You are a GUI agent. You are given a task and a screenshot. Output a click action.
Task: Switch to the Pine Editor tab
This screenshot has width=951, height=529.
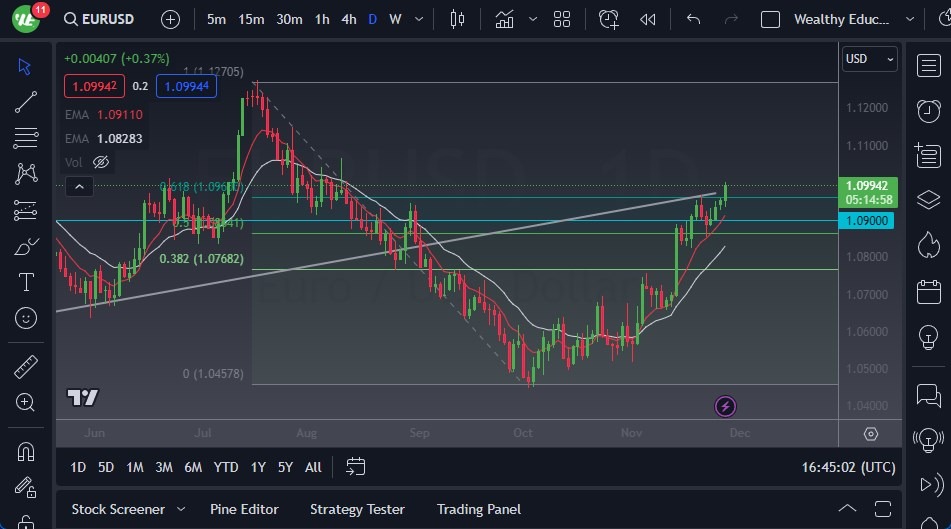pyautogui.click(x=244, y=509)
